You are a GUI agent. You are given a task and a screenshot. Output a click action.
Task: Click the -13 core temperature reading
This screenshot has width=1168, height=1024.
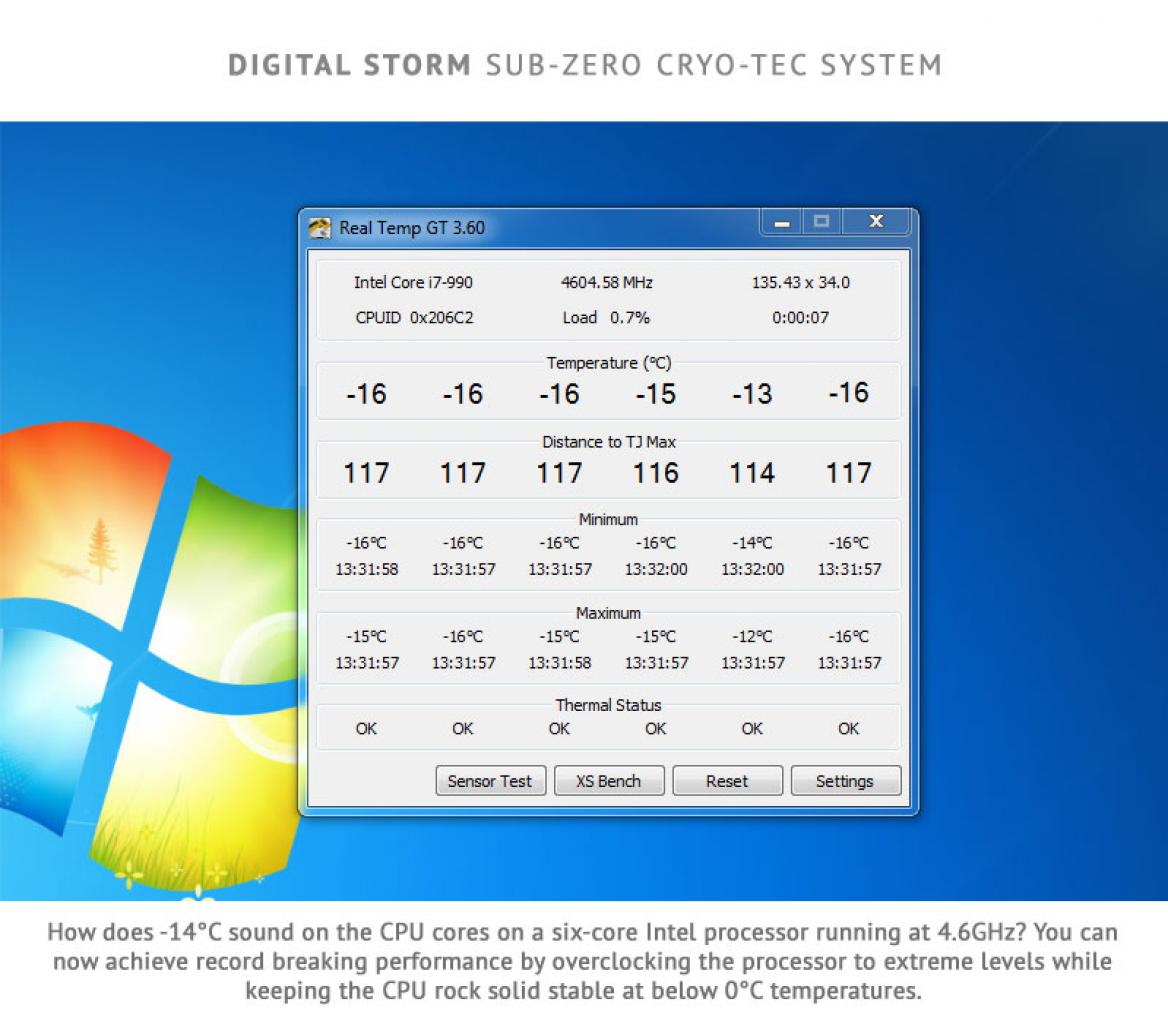[x=752, y=394]
